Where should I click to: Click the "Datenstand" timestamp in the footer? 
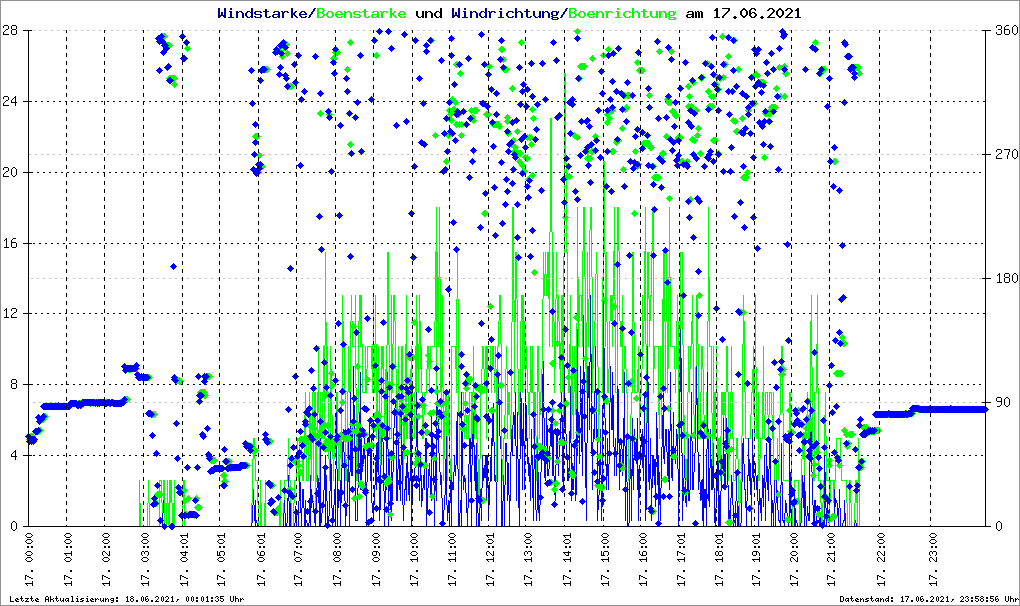coord(925,599)
